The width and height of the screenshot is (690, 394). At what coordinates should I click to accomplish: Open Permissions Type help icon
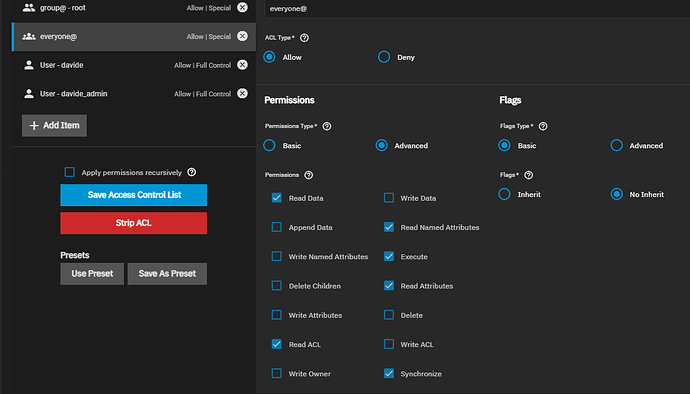(x=327, y=126)
